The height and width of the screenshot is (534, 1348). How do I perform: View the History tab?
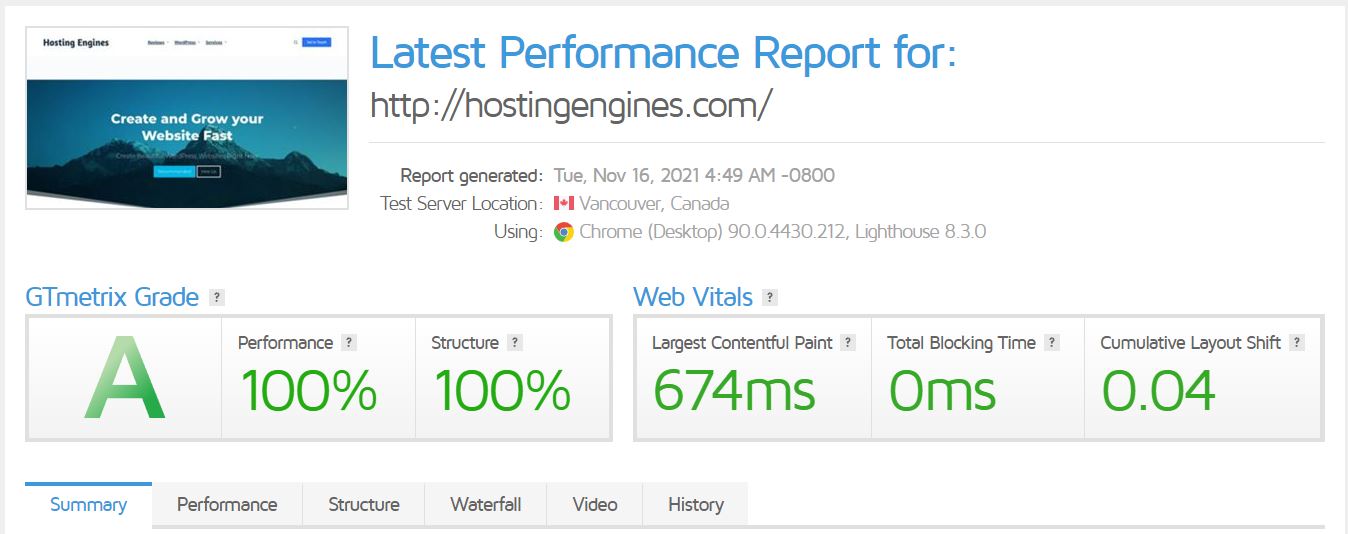[696, 505]
